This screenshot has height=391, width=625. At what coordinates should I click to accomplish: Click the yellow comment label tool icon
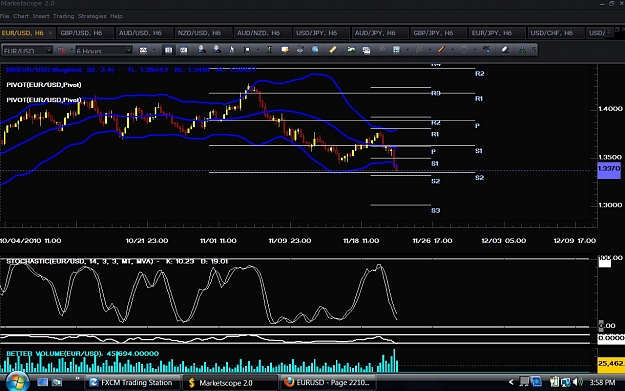pos(285,50)
